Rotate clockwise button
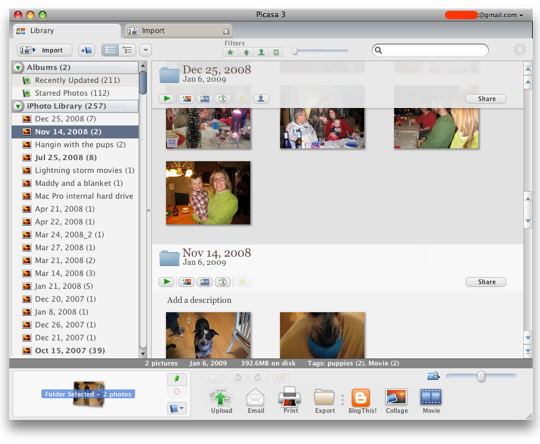This screenshot has height=444, width=540. (258, 377)
